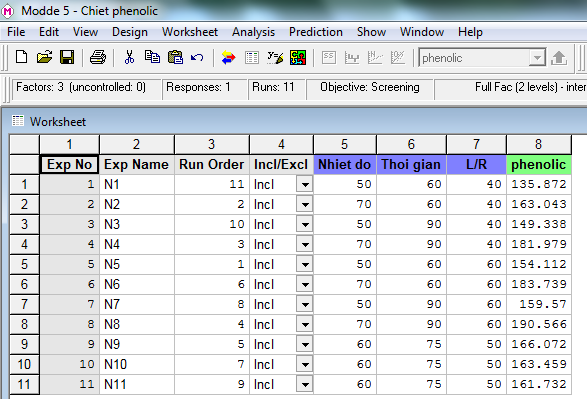Click the greyed percent plot icon
This screenshot has height=399, width=587.
[x=398, y=58]
